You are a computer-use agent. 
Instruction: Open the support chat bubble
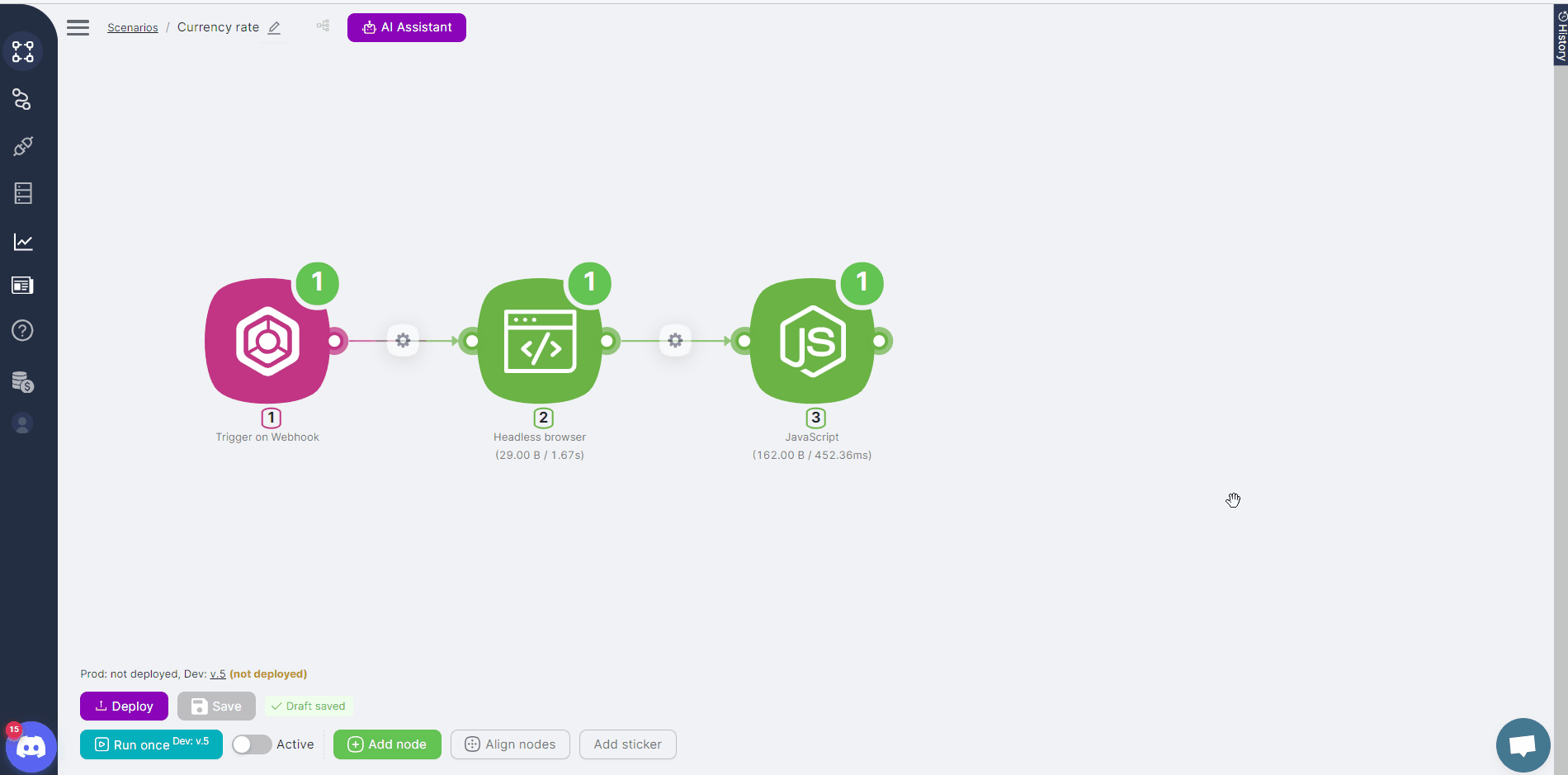pyautogui.click(x=1523, y=745)
